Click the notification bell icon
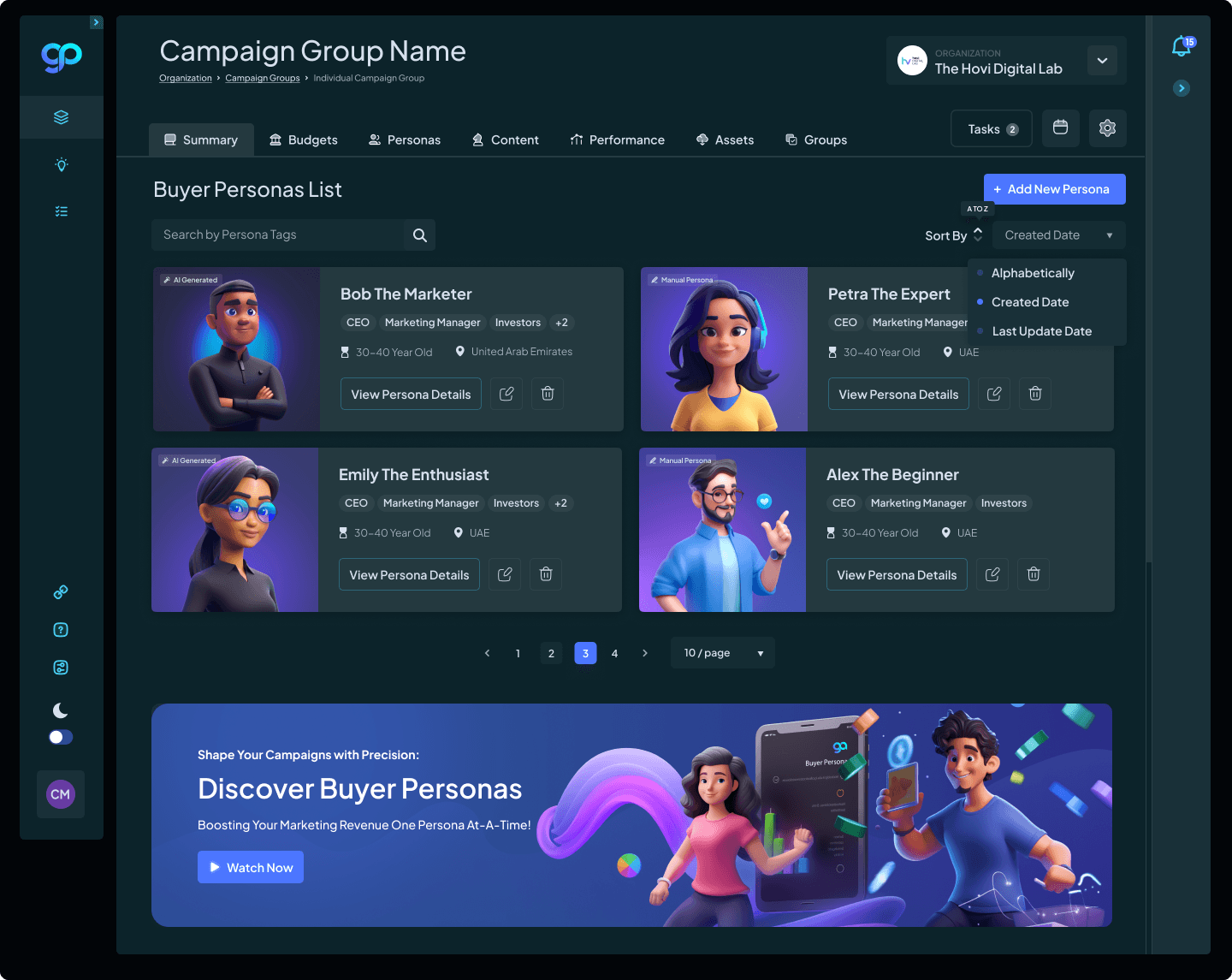Image resolution: width=1232 pixels, height=980 pixels. 1182,46
